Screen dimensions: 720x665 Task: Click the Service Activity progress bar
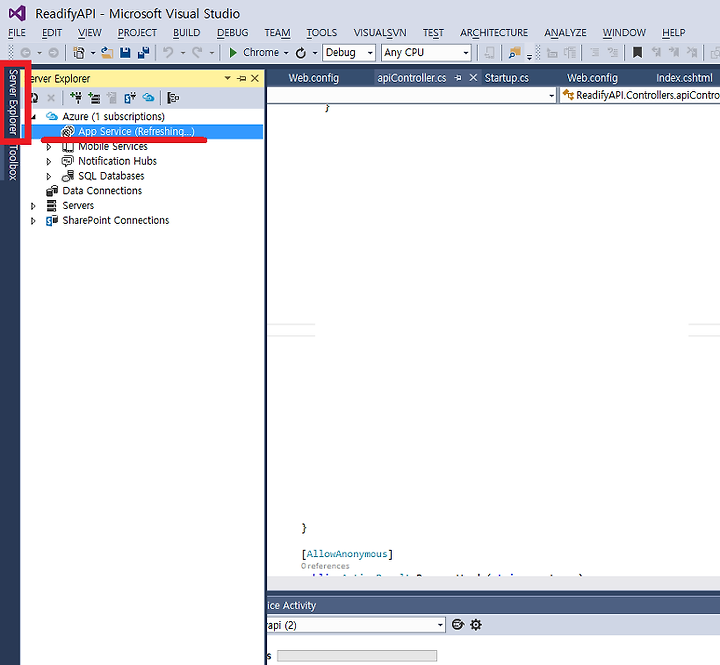(x=357, y=655)
